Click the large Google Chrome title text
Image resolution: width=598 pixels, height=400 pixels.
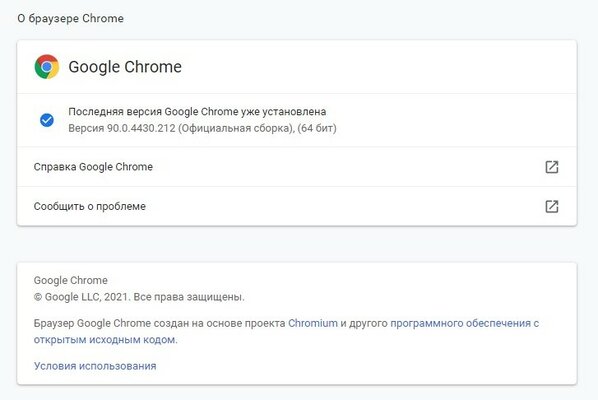pos(125,67)
